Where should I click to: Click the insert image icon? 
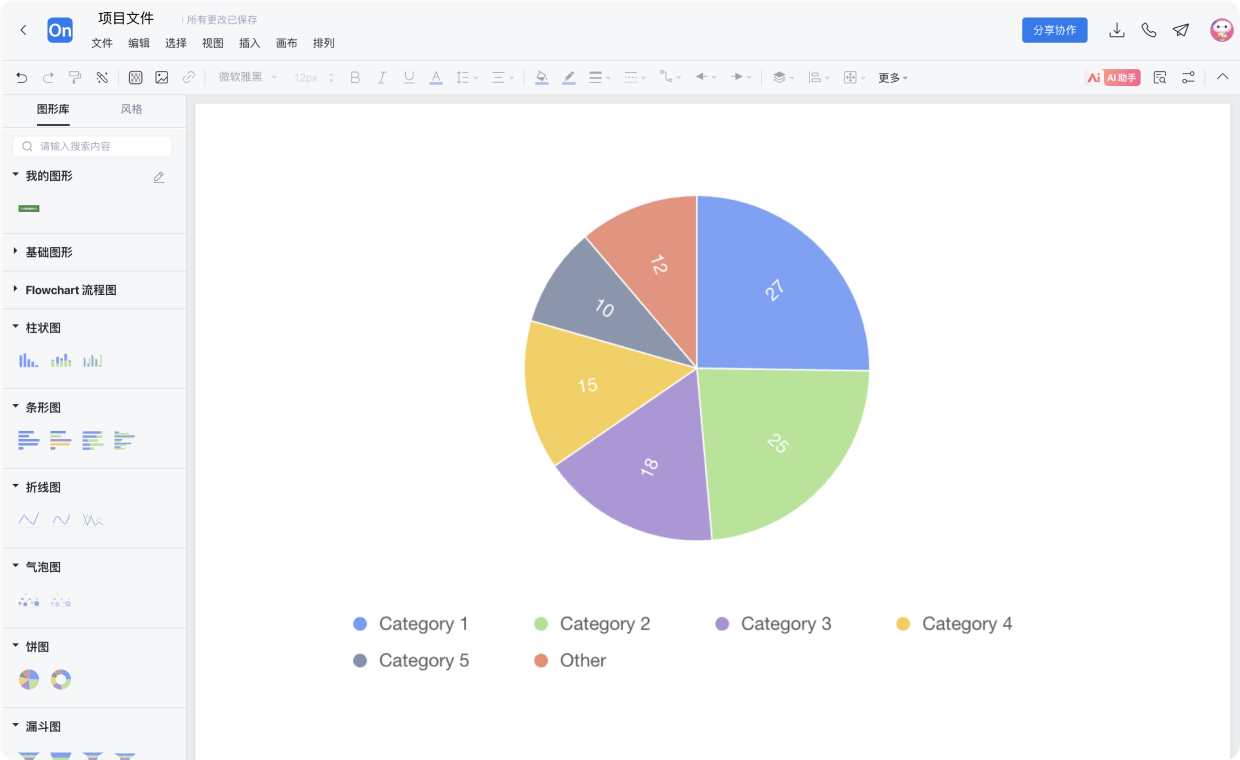pos(162,77)
